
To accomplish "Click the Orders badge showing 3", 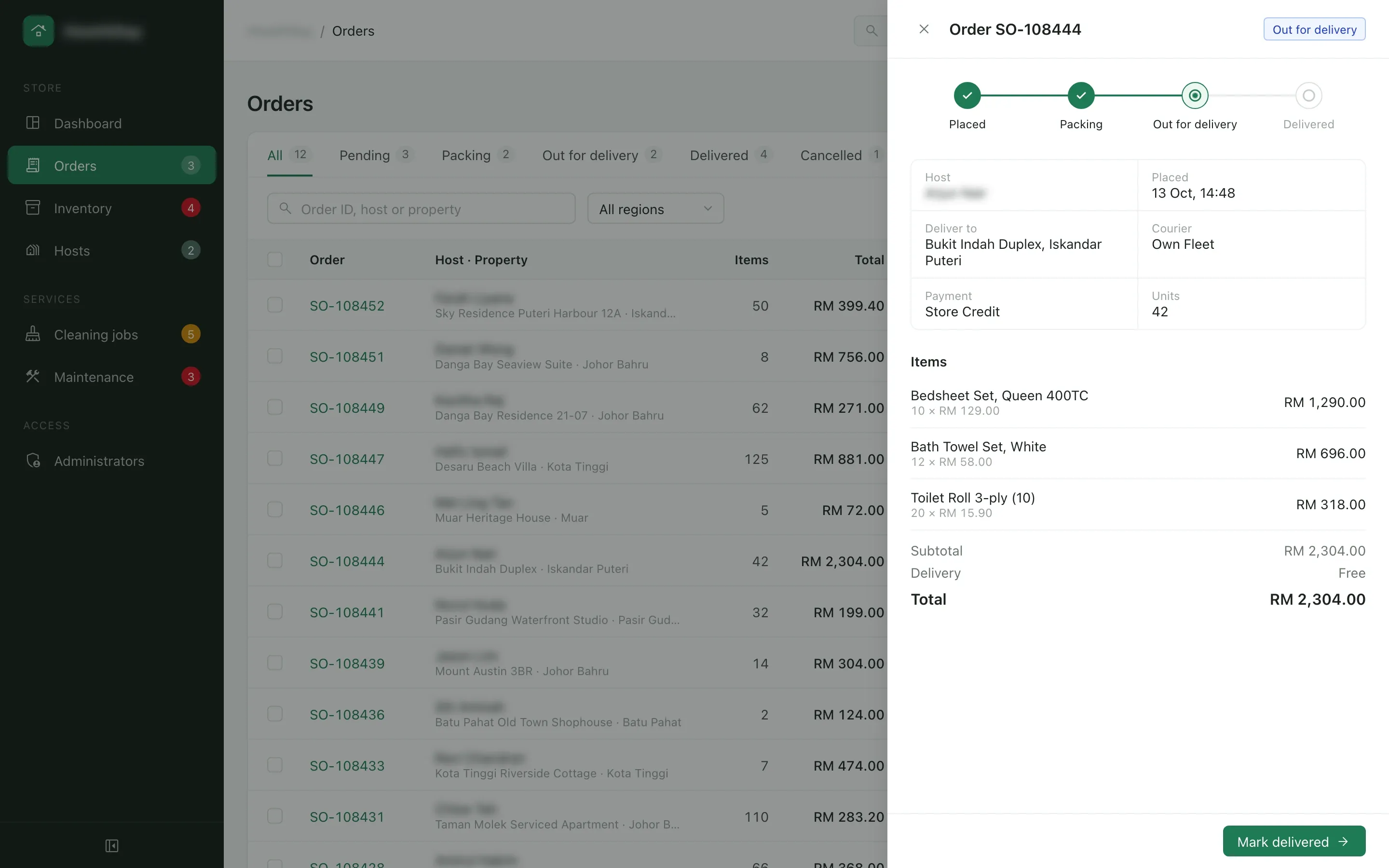I will tap(191, 165).
